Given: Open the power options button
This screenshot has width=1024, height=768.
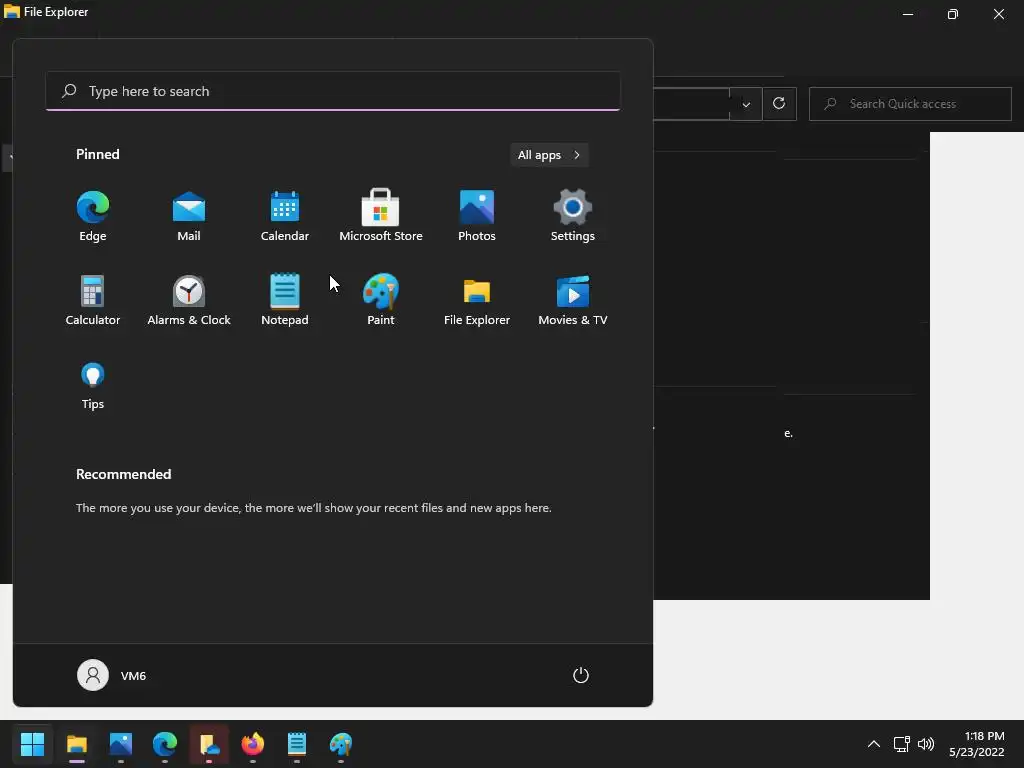Looking at the screenshot, I should pos(581,675).
